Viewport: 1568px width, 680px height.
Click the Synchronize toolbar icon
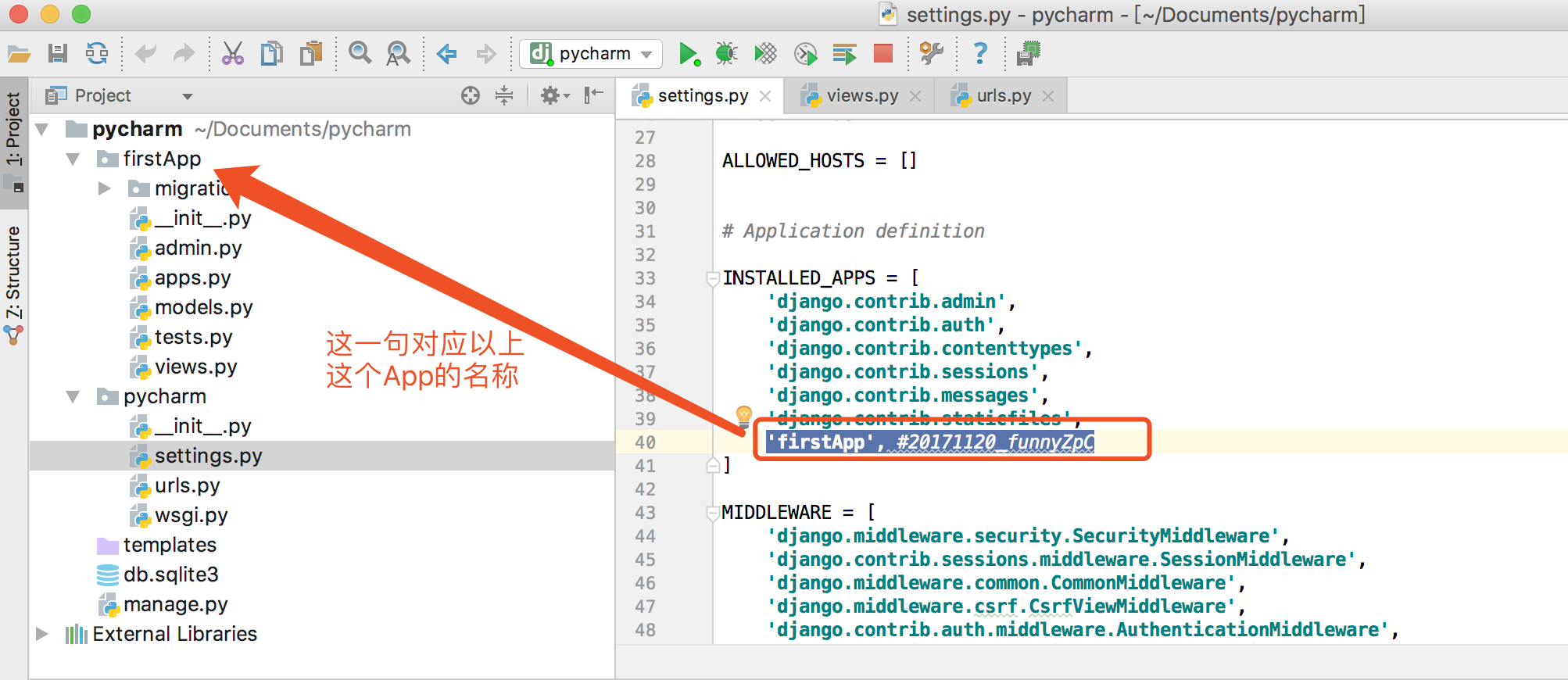coord(97,54)
